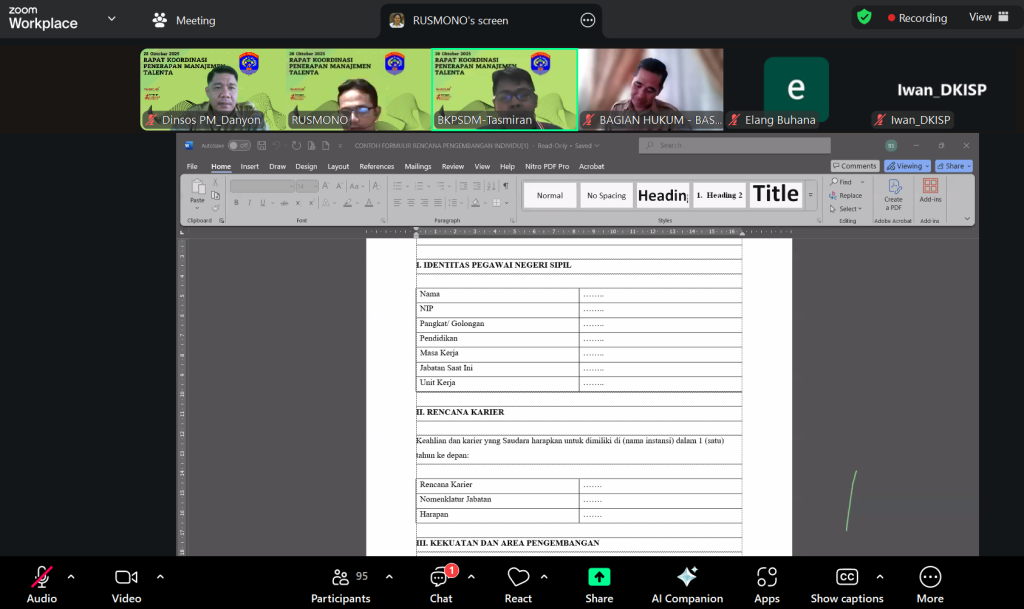Click the green encryption shield icon

click(864, 17)
